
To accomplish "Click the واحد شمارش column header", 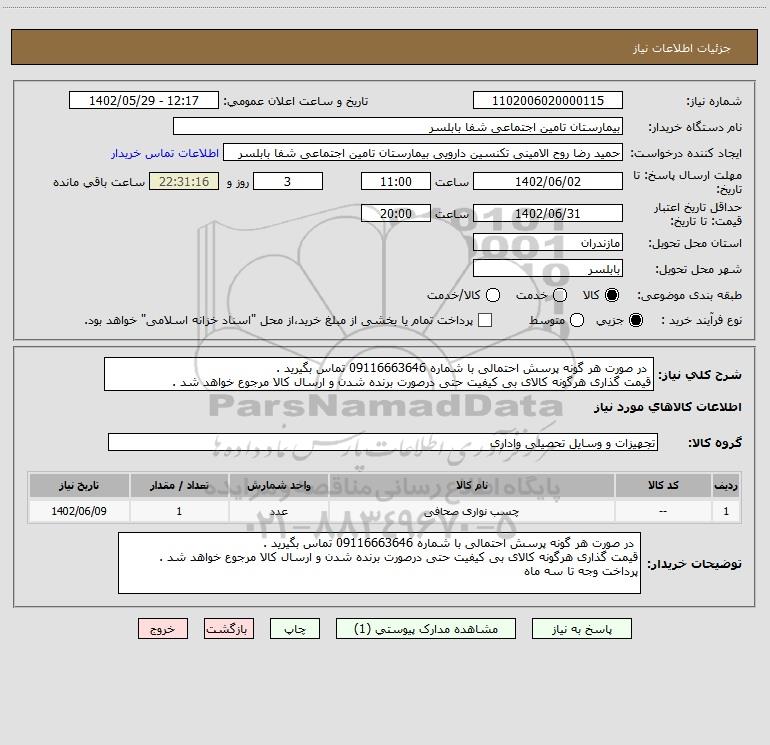I will (x=278, y=485).
